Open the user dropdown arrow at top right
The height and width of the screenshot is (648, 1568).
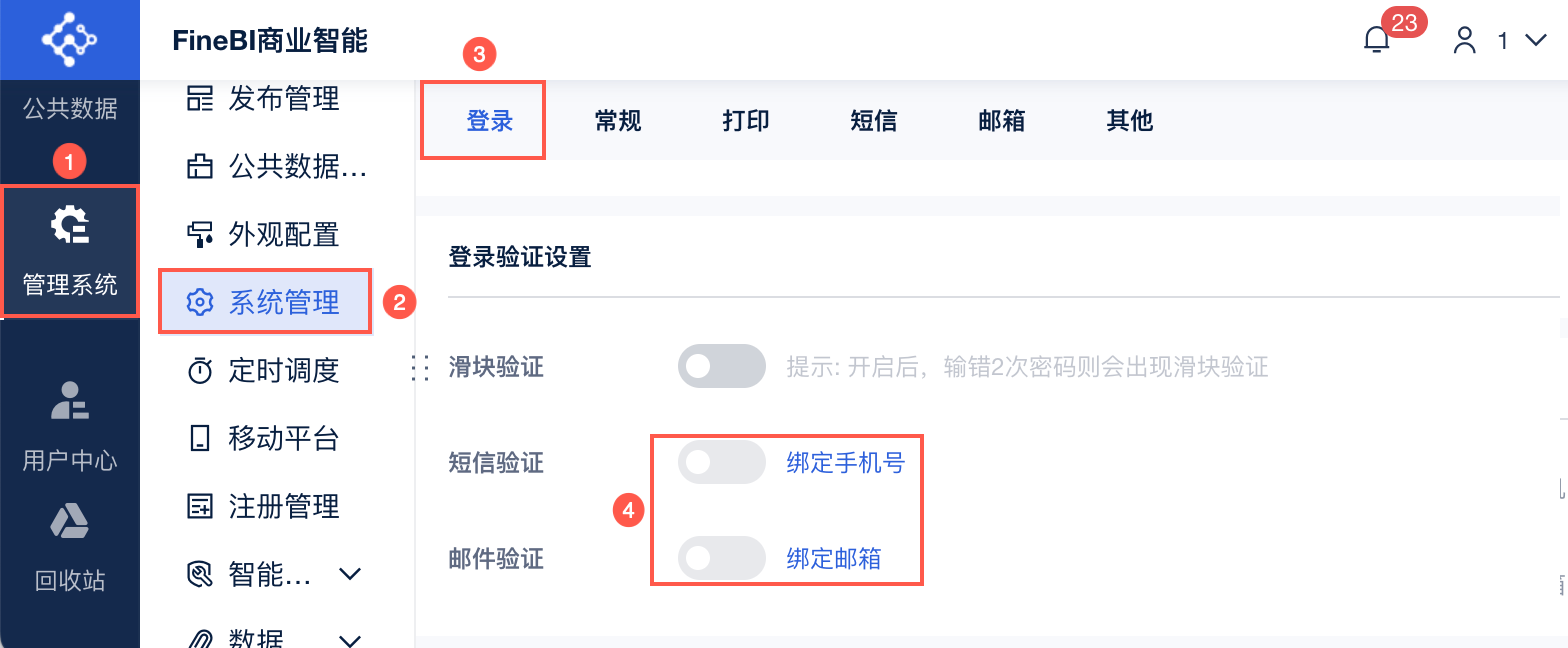click(x=1536, y=40)
